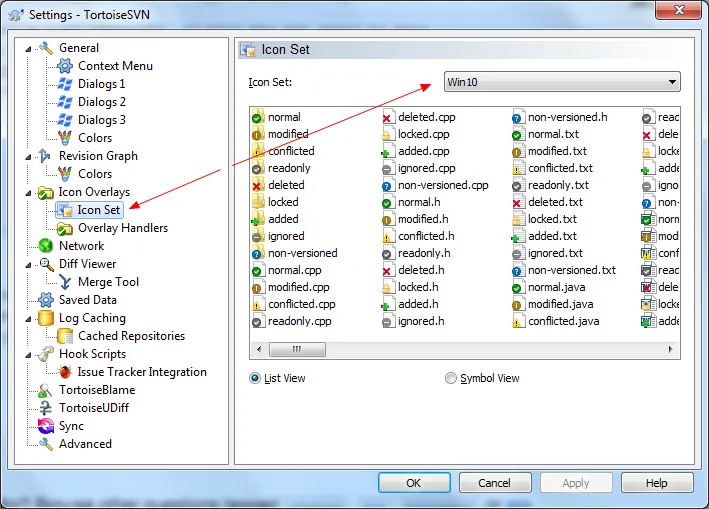The height and width of the screenshot is (509, 709).
Task: Open the Icon Set dropdown showing Win10
Action: pyautogui.click(x=562, y=82)
